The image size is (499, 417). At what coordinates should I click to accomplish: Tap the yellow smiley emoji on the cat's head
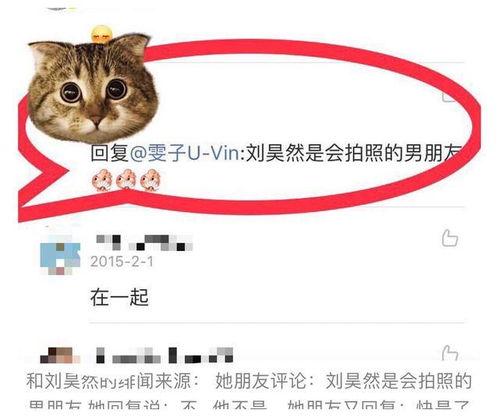pyautogui.click(x=102, y=34)
